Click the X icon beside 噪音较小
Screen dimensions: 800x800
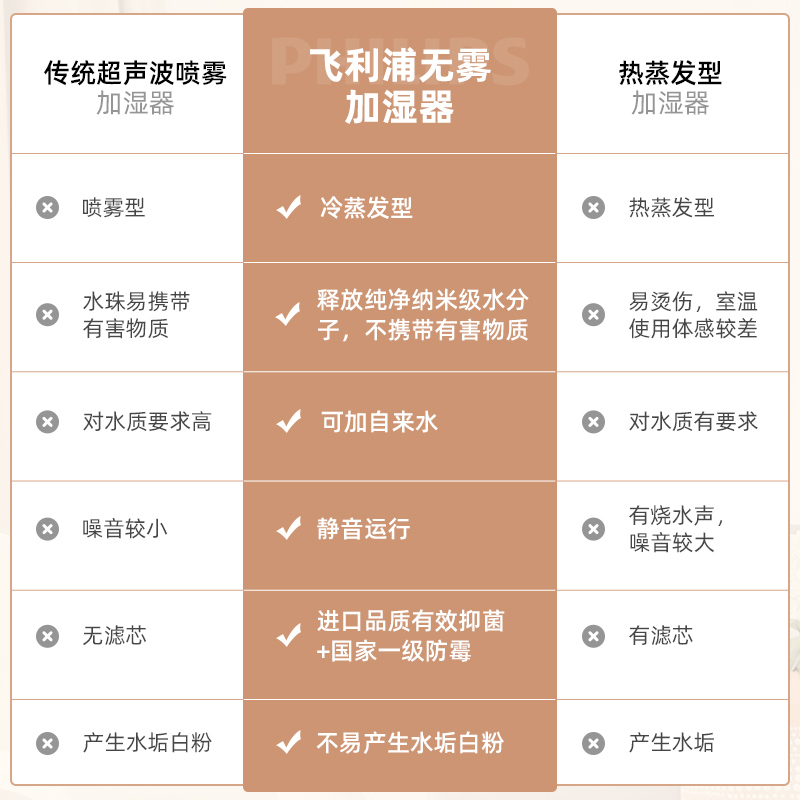click(x=47, y=529)
